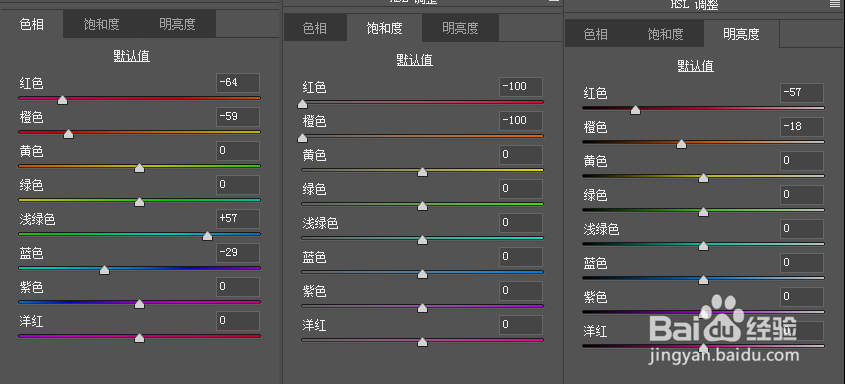The image size is (845, 384).
Task: Click 紫色 hue value field
Action: point(238,287)
